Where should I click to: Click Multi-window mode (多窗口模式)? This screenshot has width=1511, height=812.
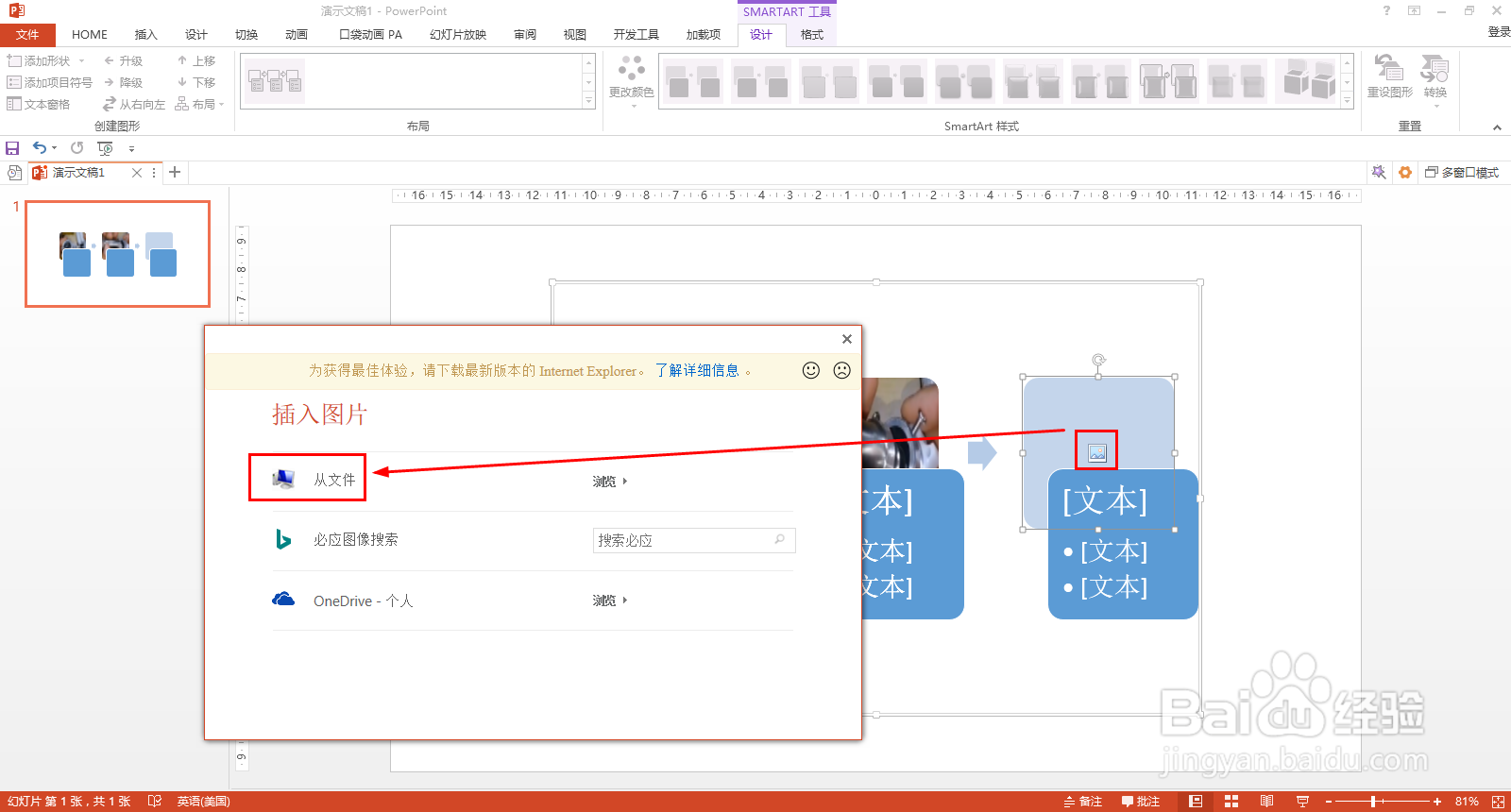coord(1462,172)
